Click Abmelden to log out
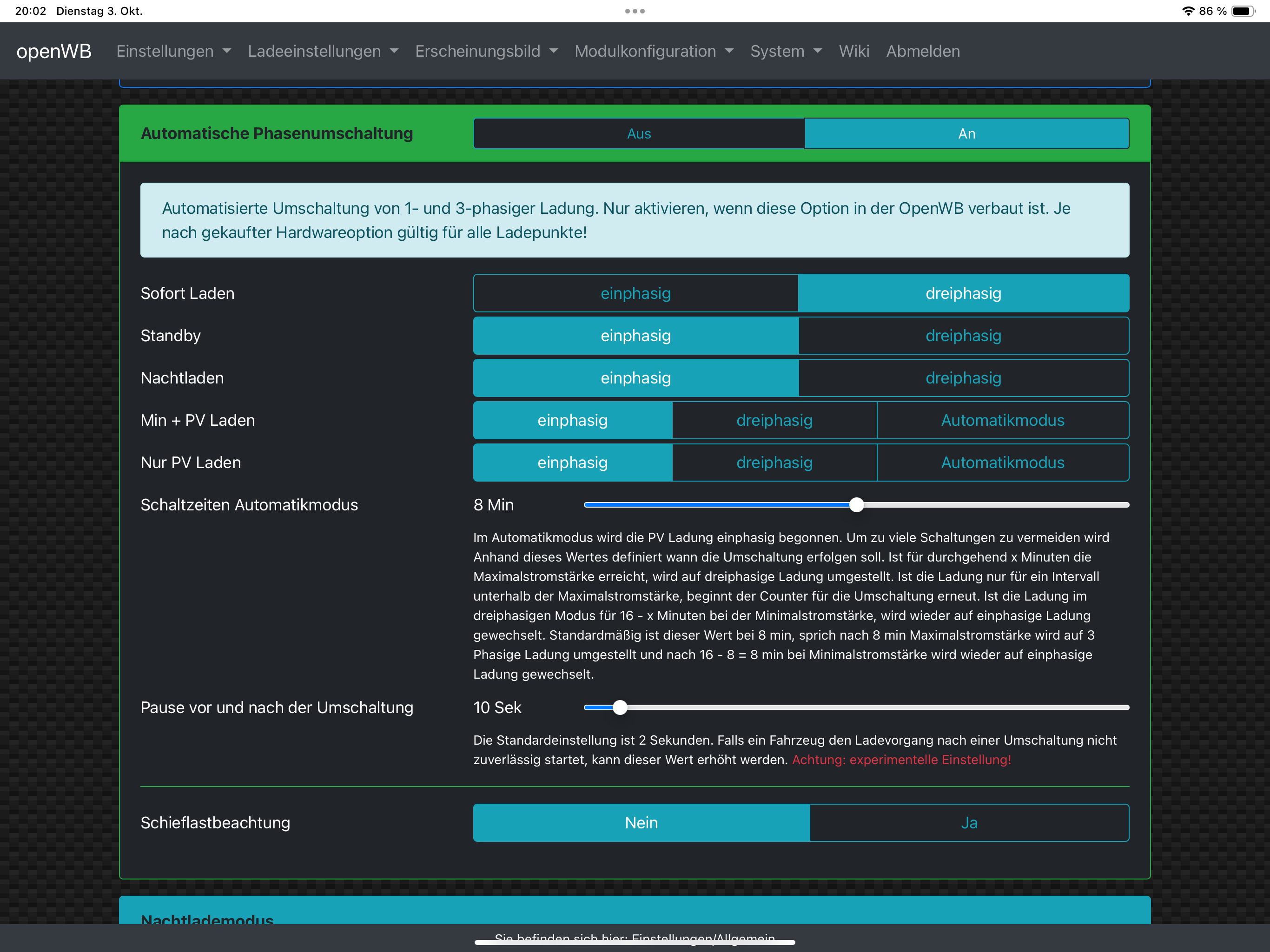1270x952 pixels. click(923, 51)
